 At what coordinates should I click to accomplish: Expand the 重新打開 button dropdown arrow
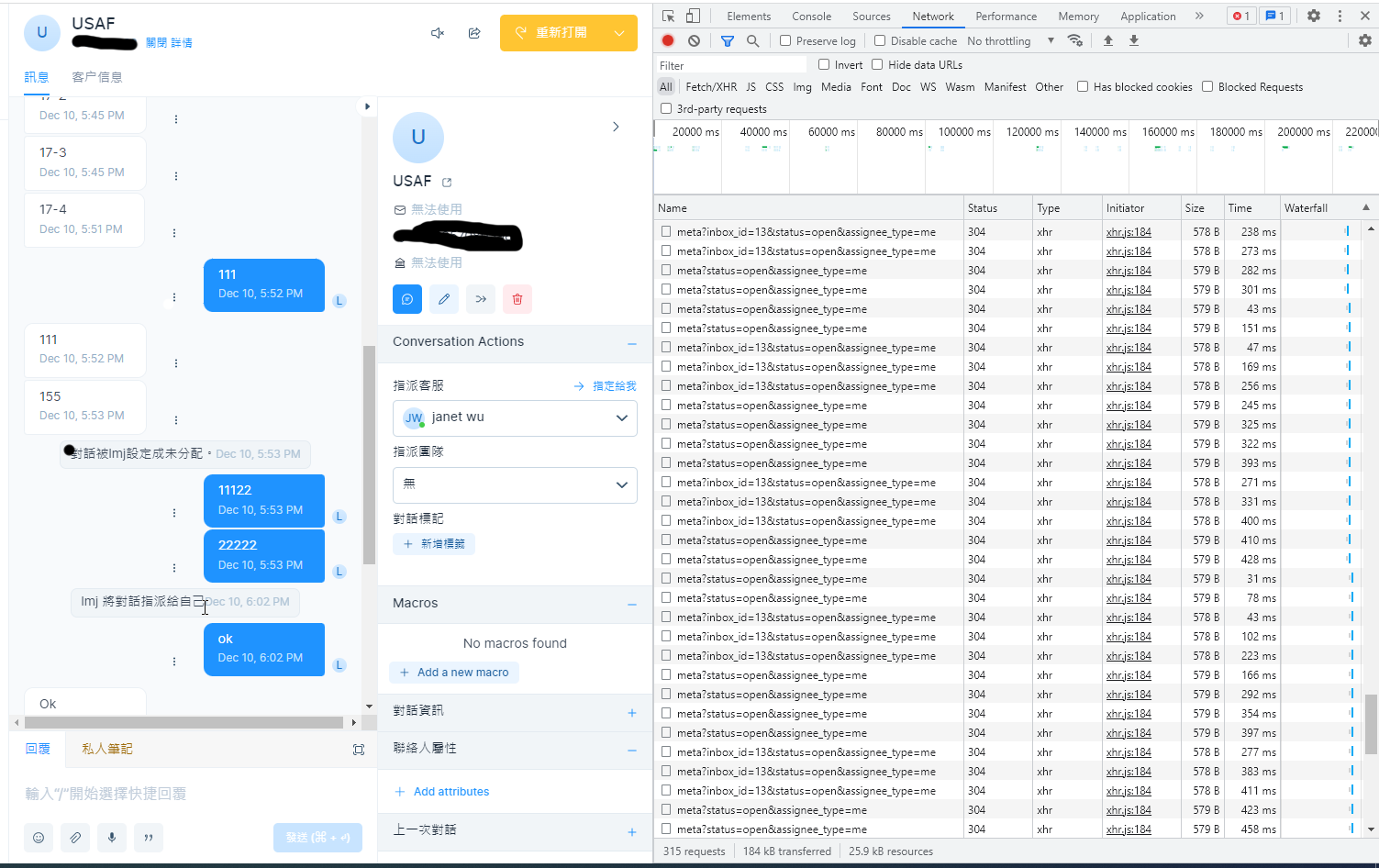(x=617, y=32)
